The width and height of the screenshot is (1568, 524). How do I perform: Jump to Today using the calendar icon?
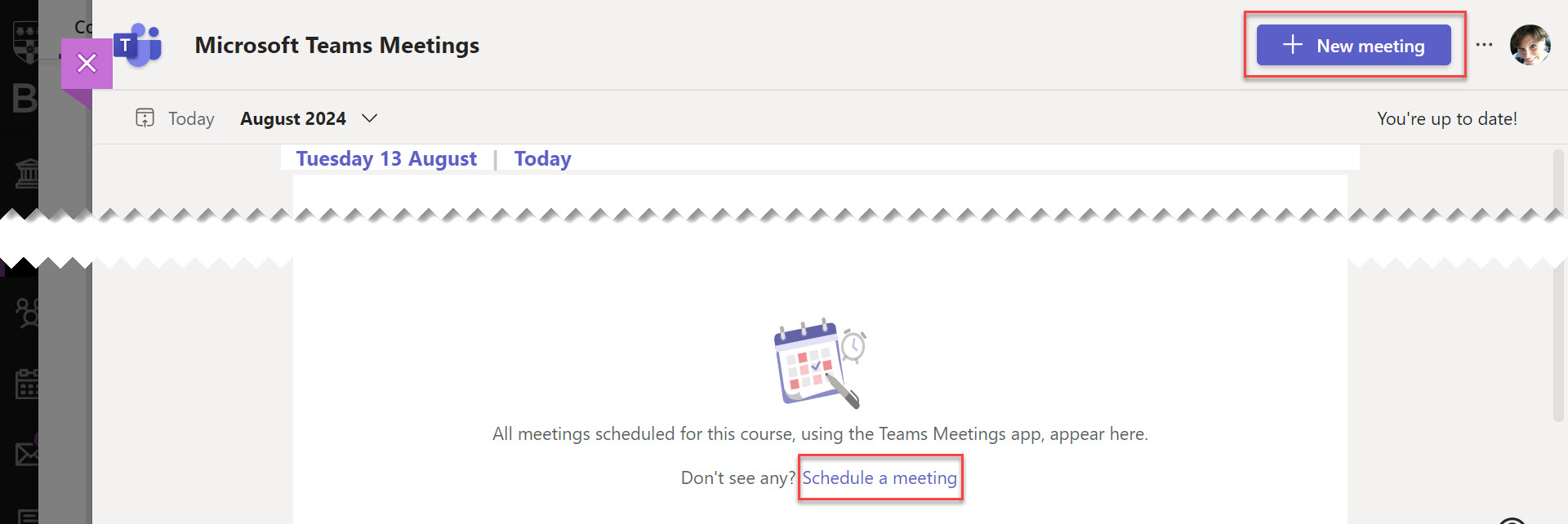point(145,118)
